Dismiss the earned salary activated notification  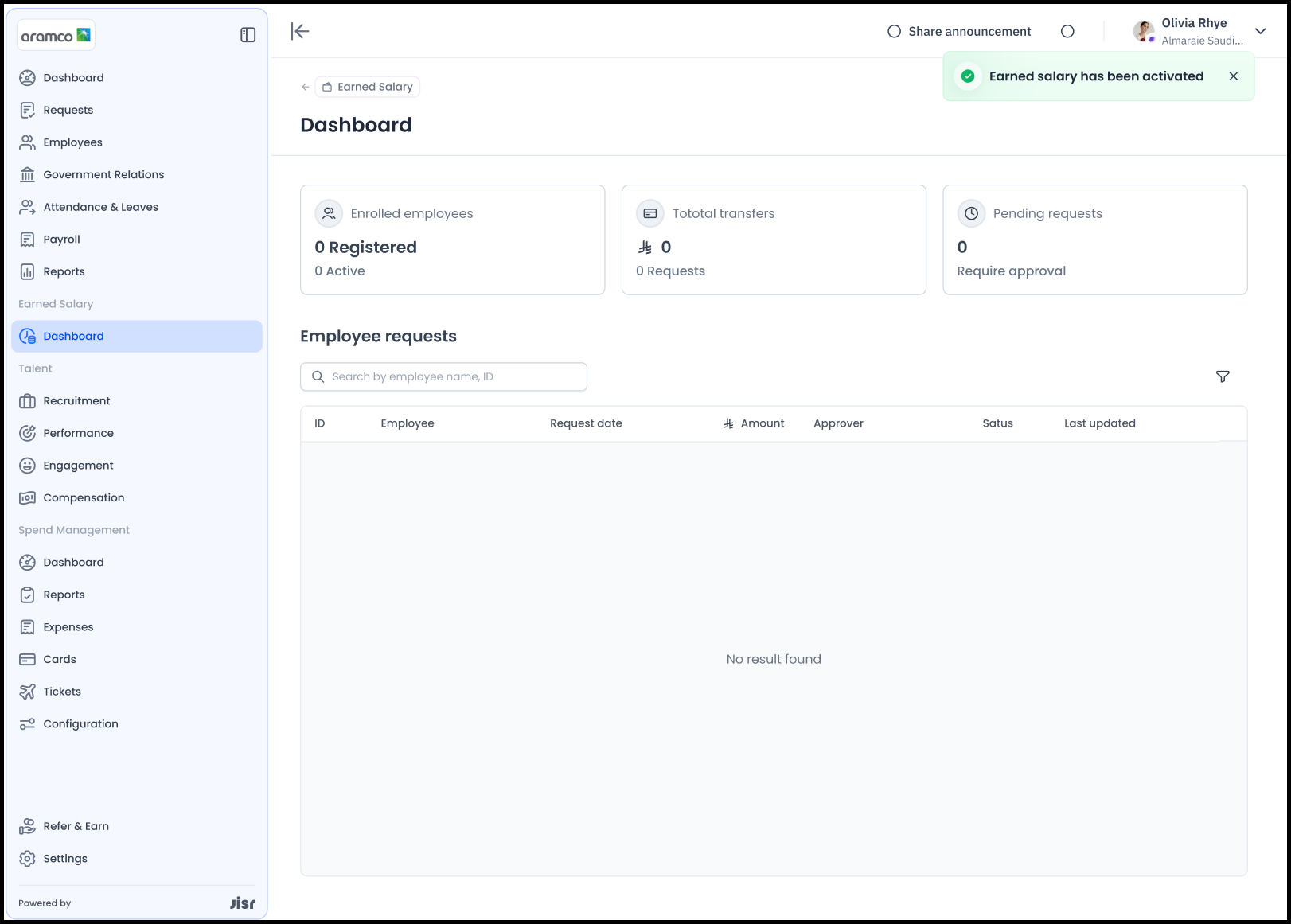[1233, 76]
